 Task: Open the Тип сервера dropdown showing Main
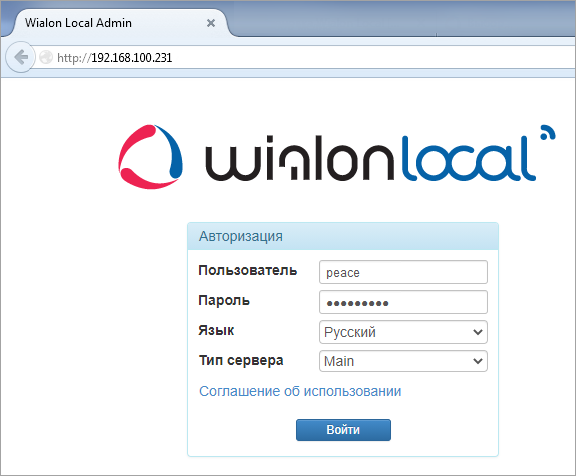(x=403, y=361)
